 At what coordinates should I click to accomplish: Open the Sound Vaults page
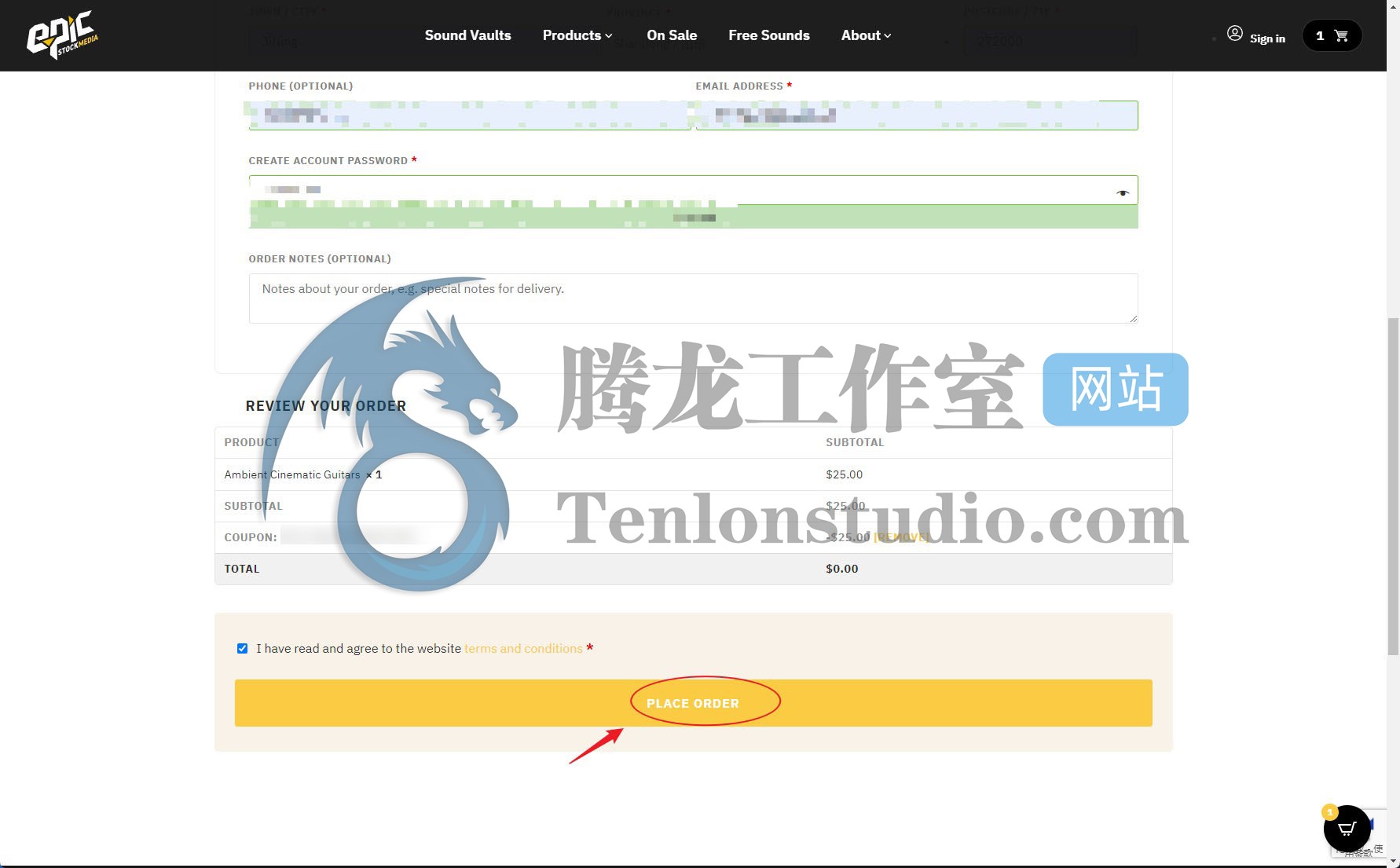(467, 35)
